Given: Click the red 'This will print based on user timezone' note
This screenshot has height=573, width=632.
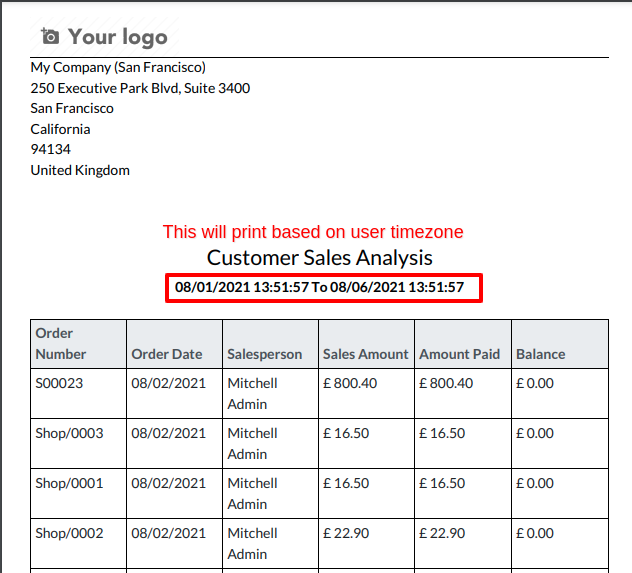Looking at the screenshot, I should pos(313,232).
